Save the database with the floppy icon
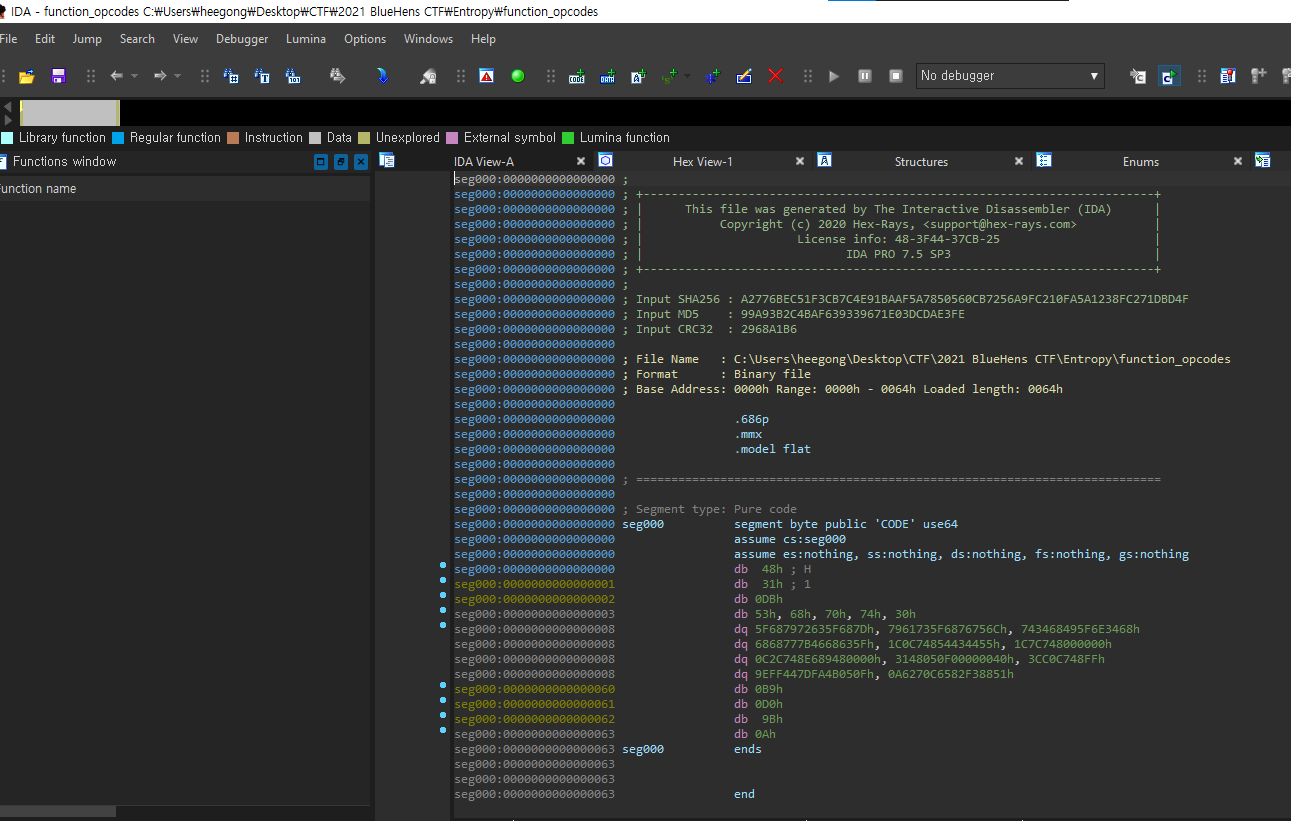 (58, 76)
